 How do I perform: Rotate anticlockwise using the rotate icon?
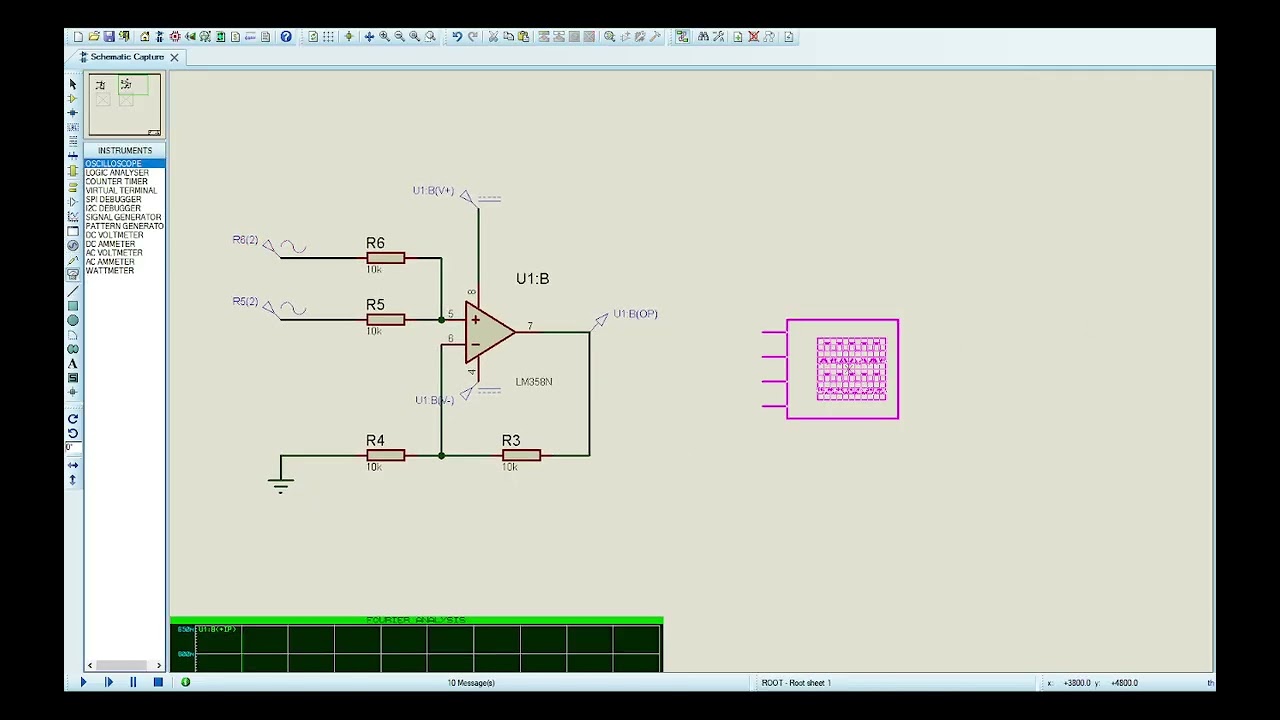coord(72,433)
